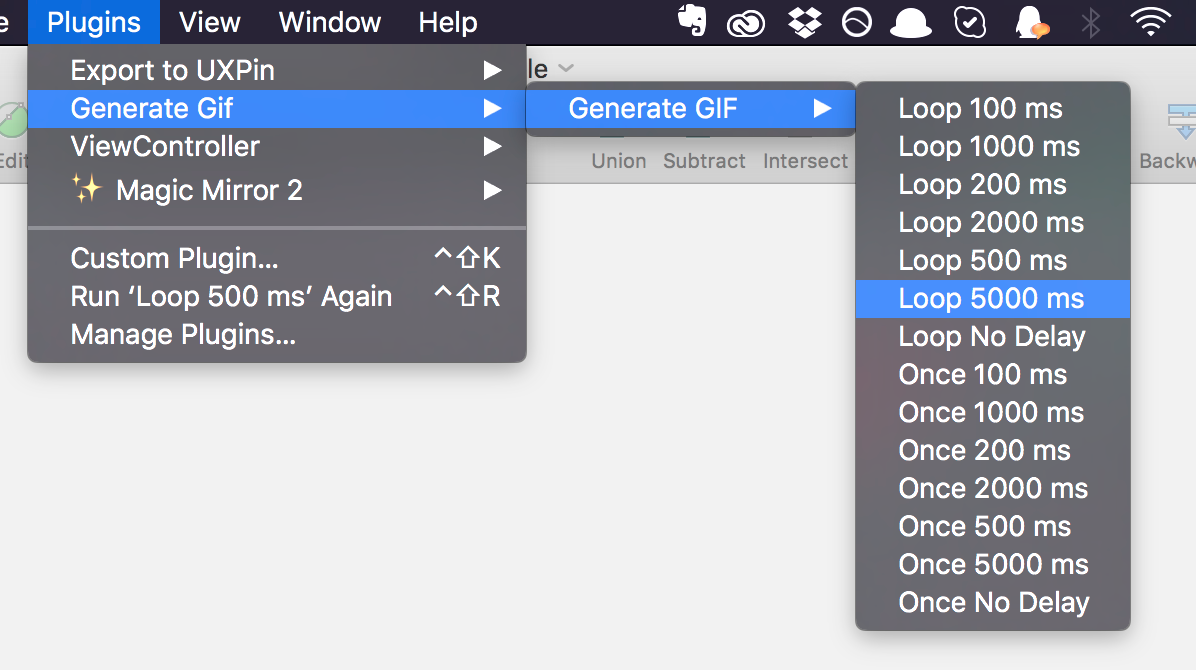Expand the Export to UXPin submenu
Viewport: 1196px width, 670px height.
coord(277,70)
